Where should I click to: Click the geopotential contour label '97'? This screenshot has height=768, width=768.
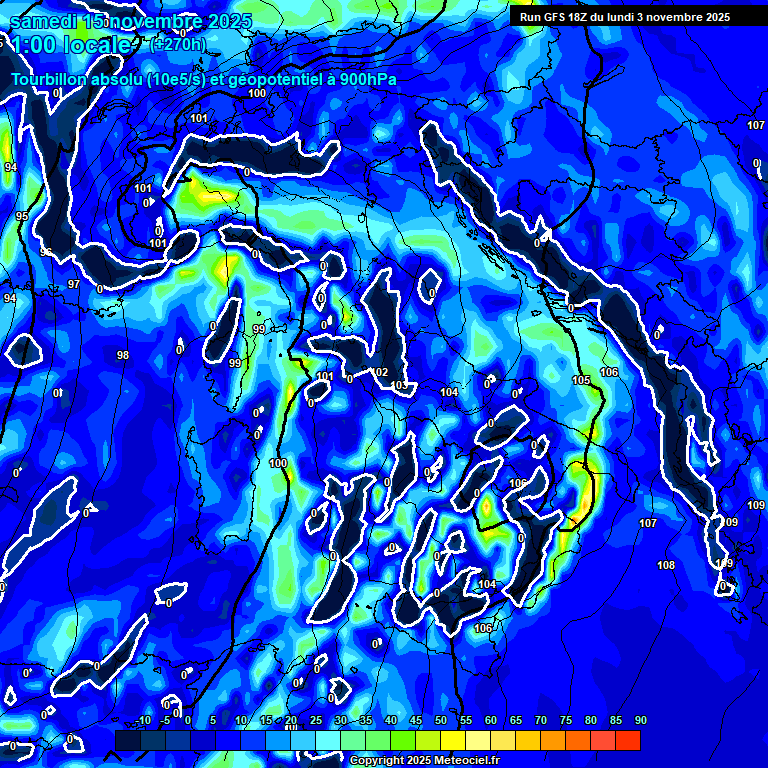click(74, 284)
